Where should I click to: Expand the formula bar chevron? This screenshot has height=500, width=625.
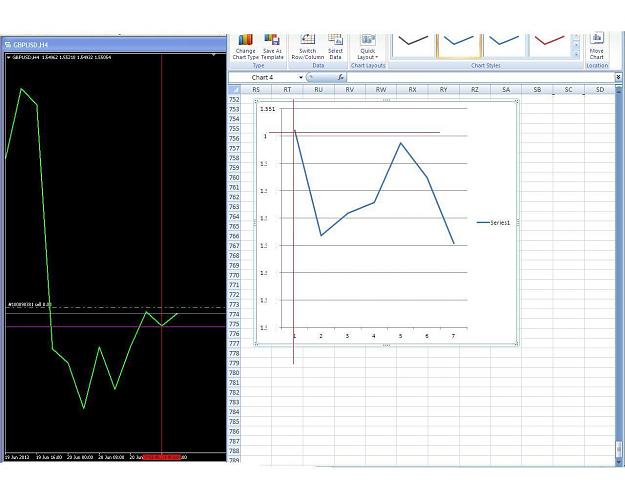click(x=618, y=77)
